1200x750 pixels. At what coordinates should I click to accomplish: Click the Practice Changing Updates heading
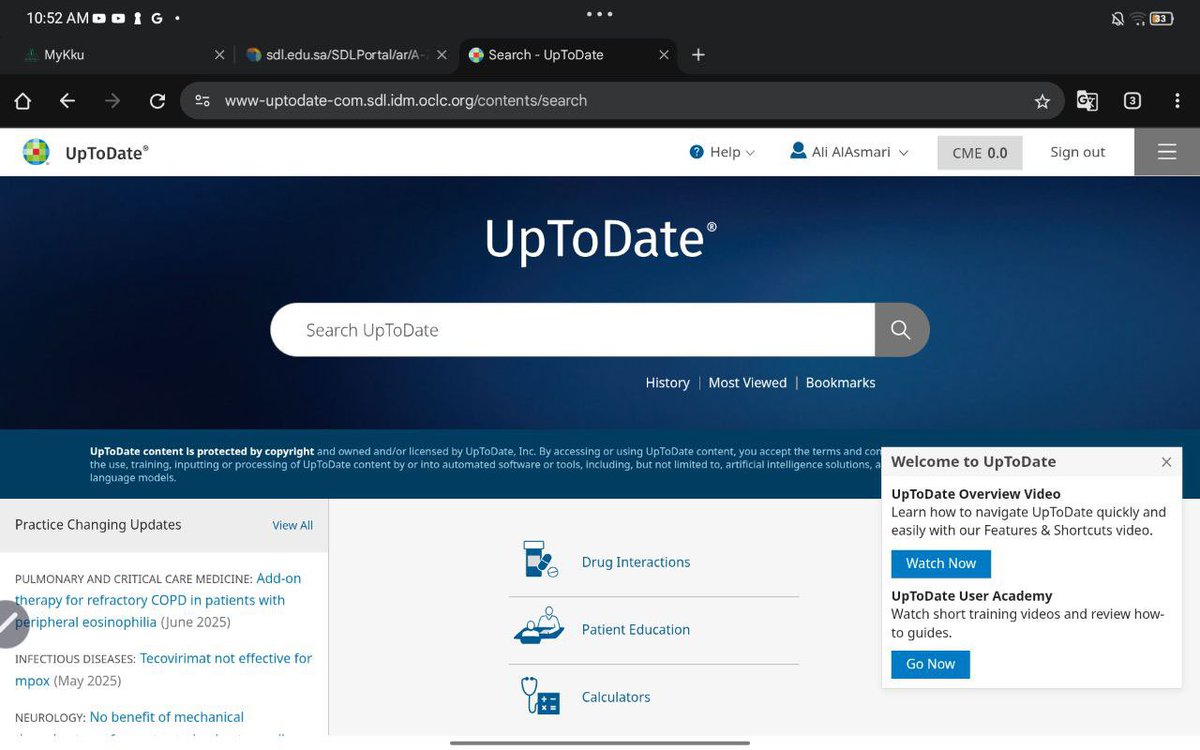point(98,525)
